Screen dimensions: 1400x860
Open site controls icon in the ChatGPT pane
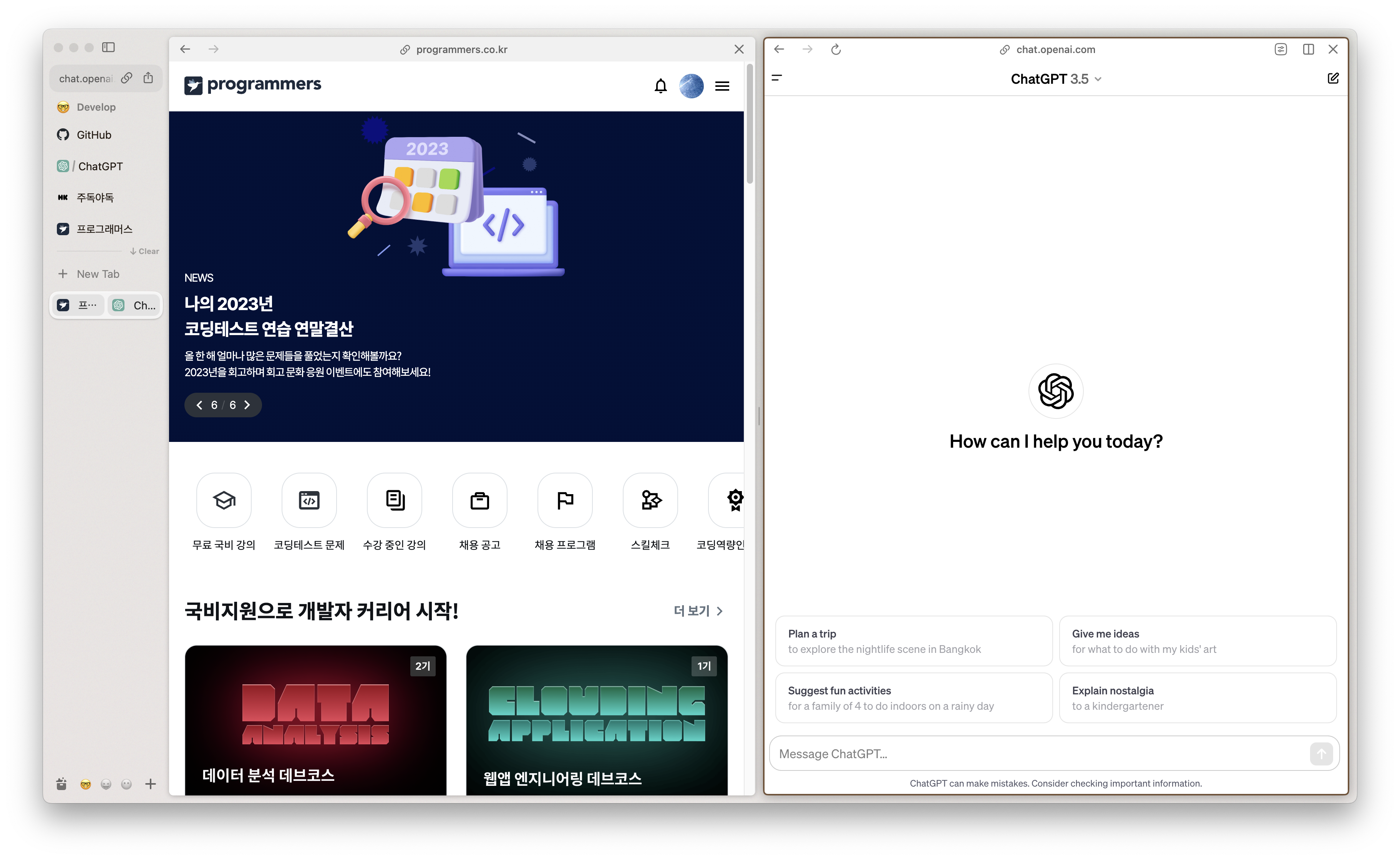tap(1281, 50)
